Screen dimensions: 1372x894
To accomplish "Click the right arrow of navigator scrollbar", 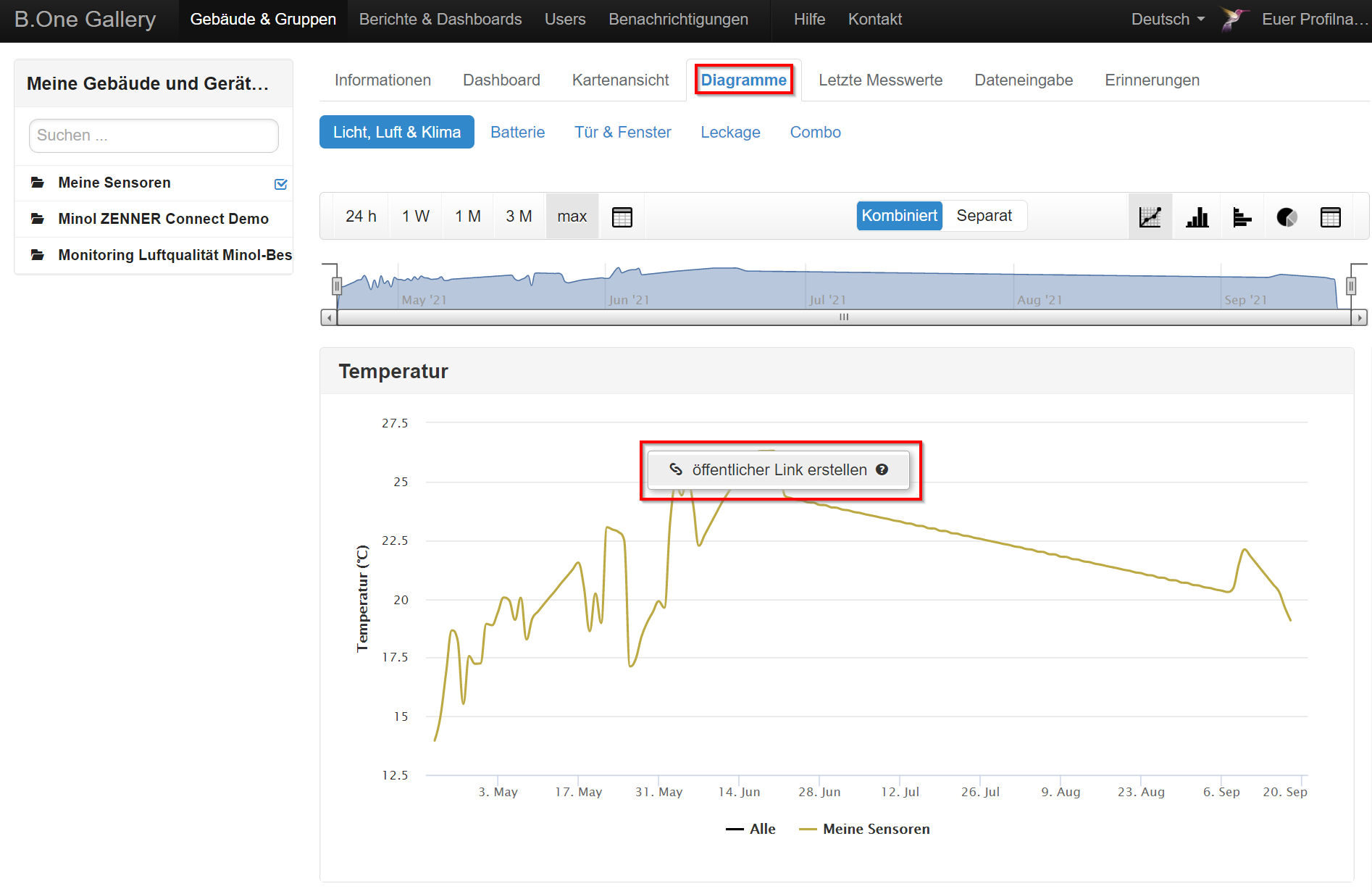I will pyautogui.click(x=1359, y=317).
